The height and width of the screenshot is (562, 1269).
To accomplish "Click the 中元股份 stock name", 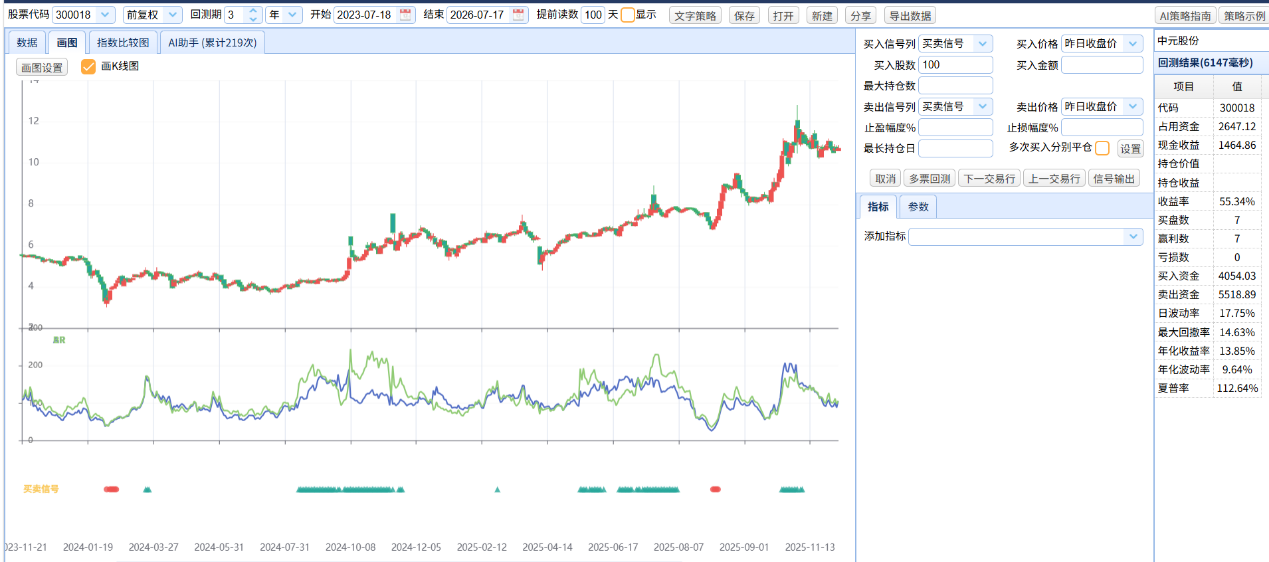I will [x=1178, y=41].
